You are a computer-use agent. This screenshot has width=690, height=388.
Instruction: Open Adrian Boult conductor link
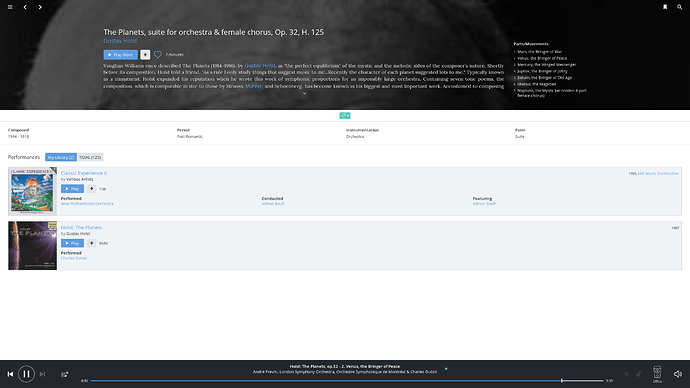273,204
